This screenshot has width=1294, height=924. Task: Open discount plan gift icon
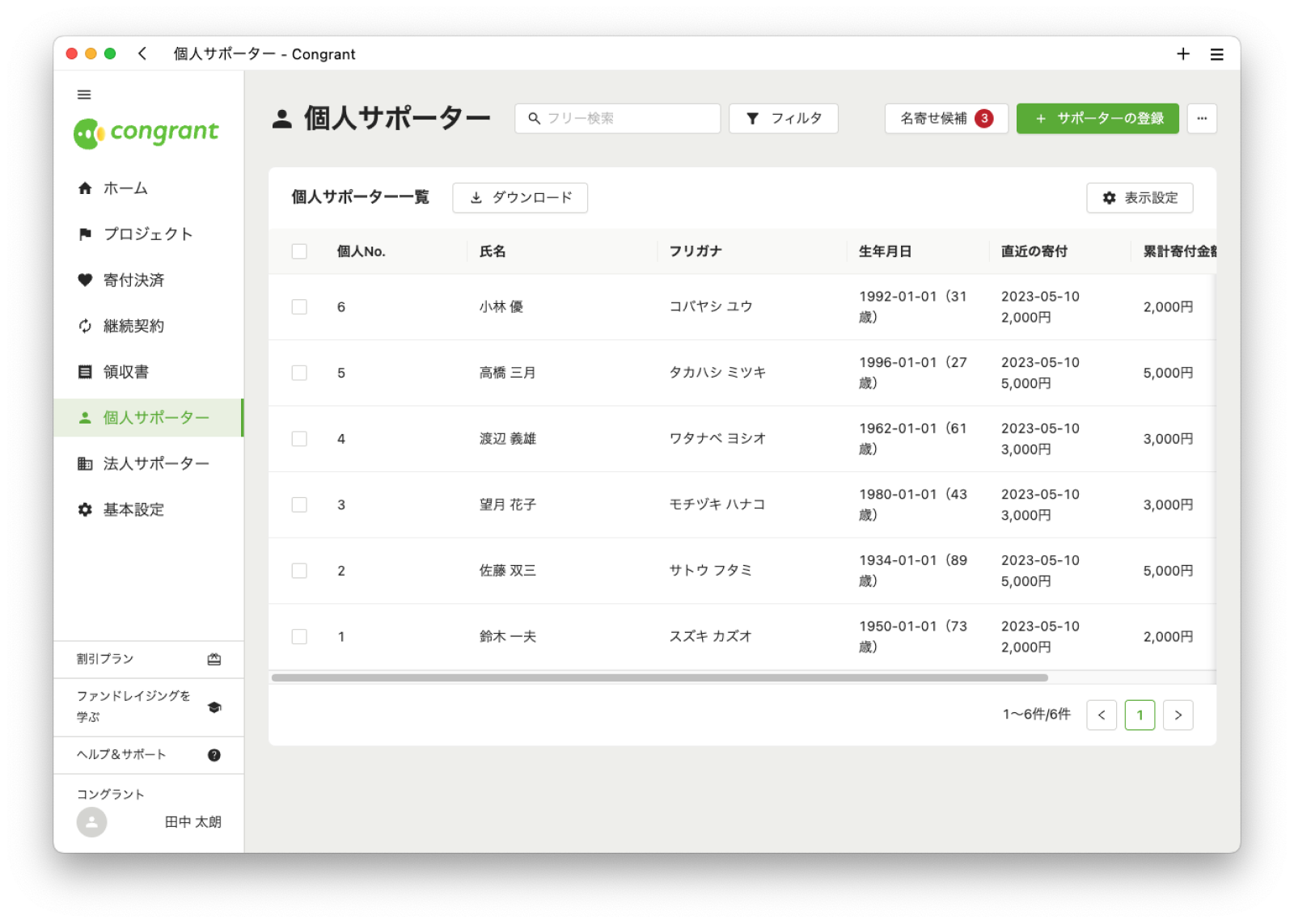[x=214, y=659]
